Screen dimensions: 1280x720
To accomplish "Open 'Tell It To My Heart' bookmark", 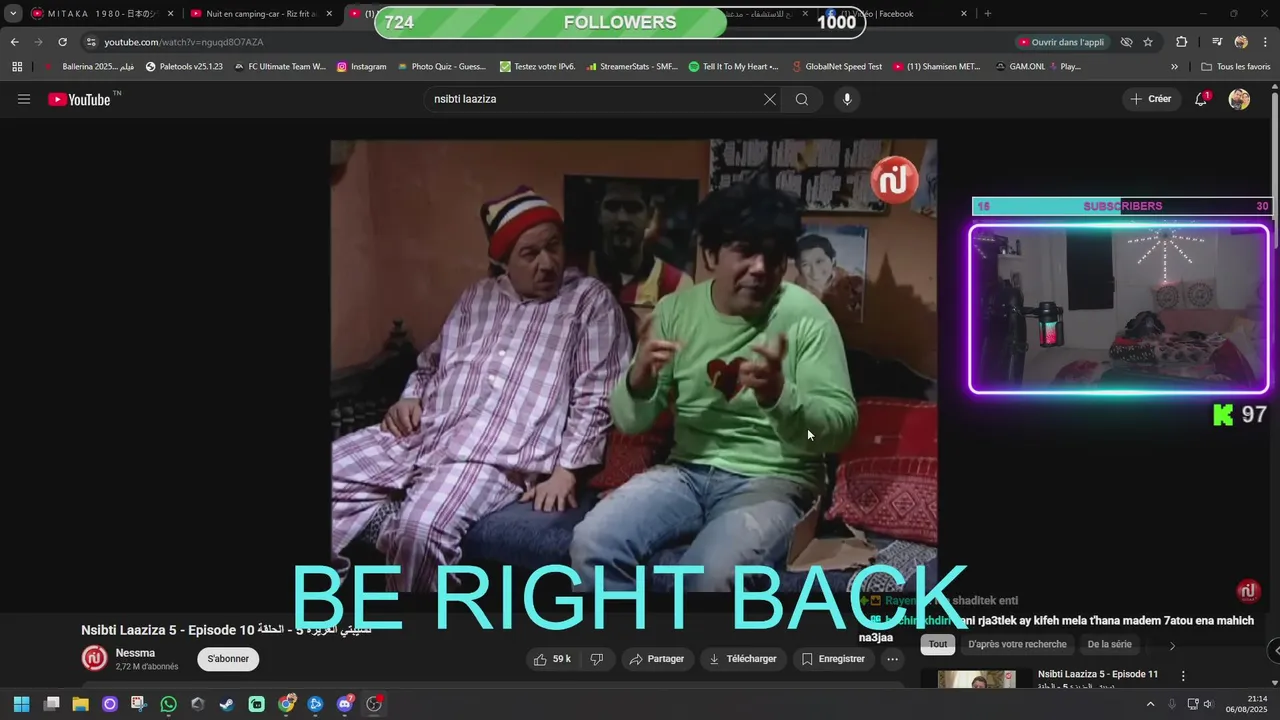I will coord(734,67).
